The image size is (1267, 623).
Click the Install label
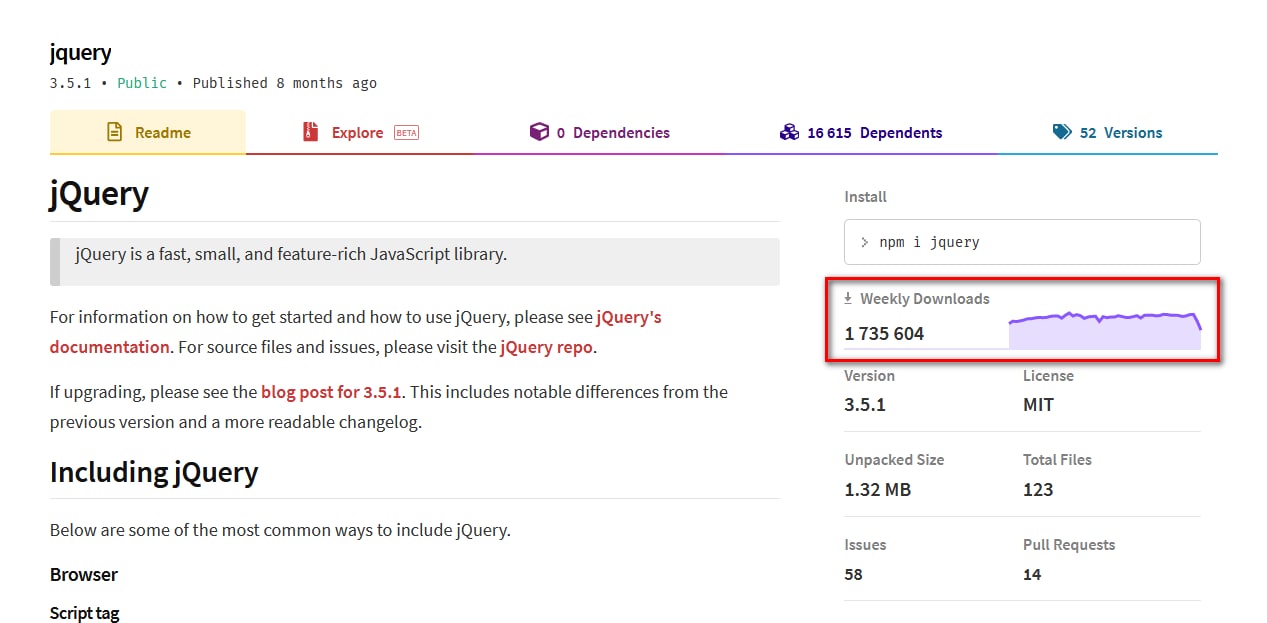865,197
